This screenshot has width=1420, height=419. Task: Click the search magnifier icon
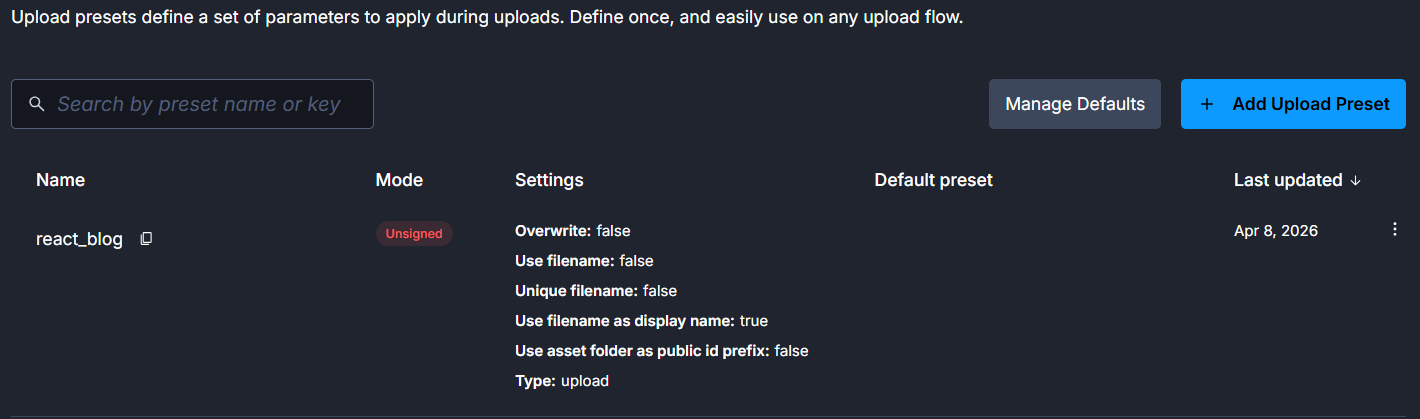coord(37,104)
